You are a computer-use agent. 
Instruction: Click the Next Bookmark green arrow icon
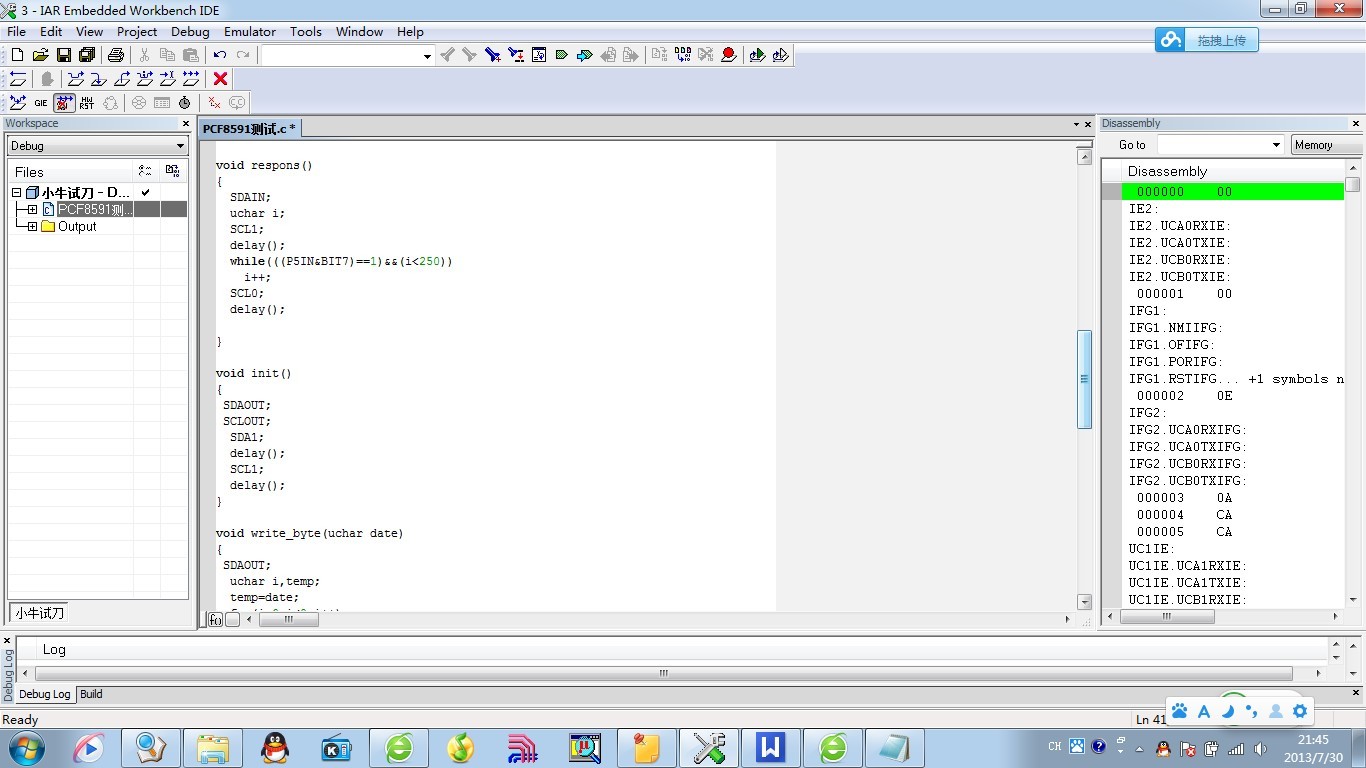pos(585,55)
